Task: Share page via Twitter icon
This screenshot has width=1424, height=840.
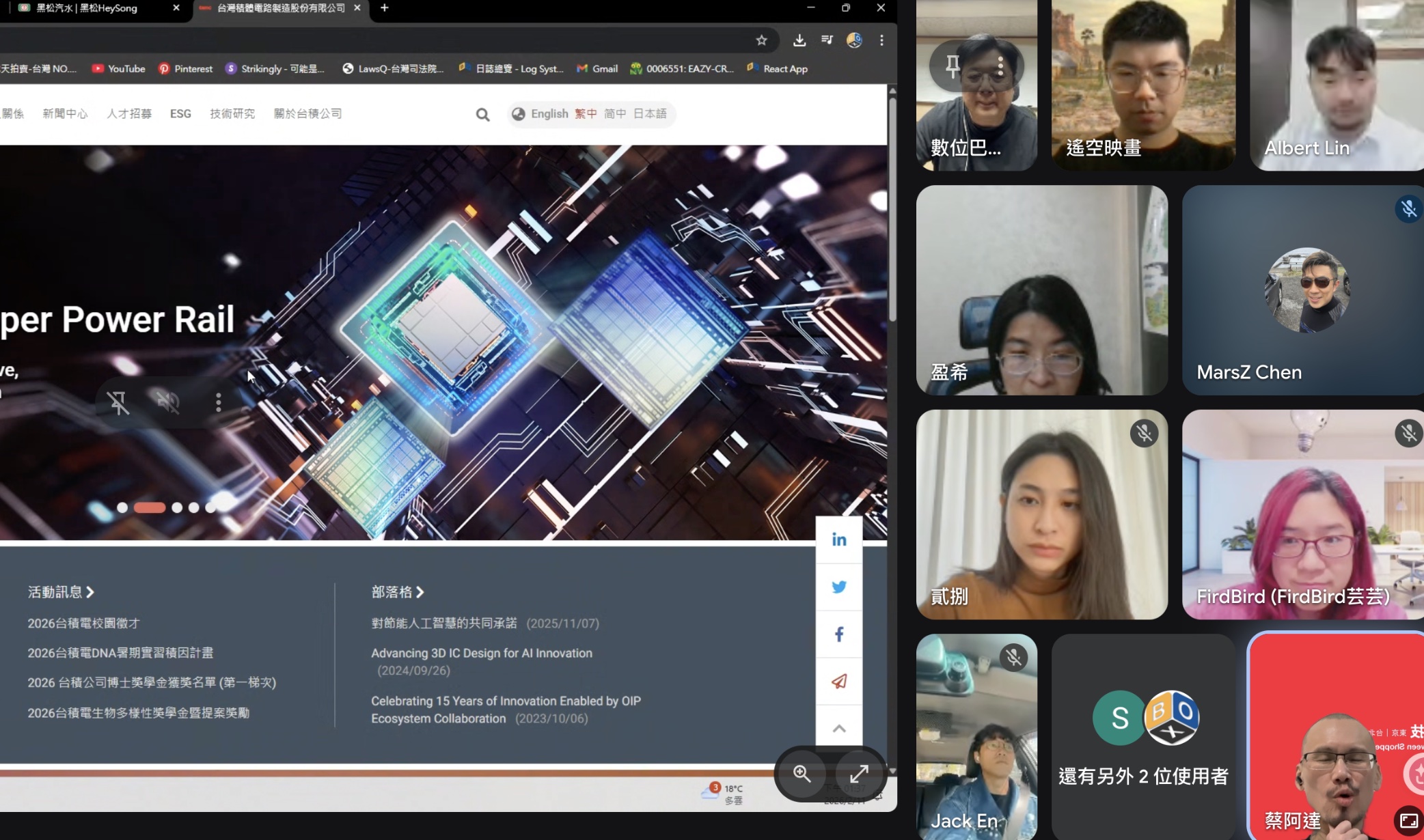Action: coord(839,587)
